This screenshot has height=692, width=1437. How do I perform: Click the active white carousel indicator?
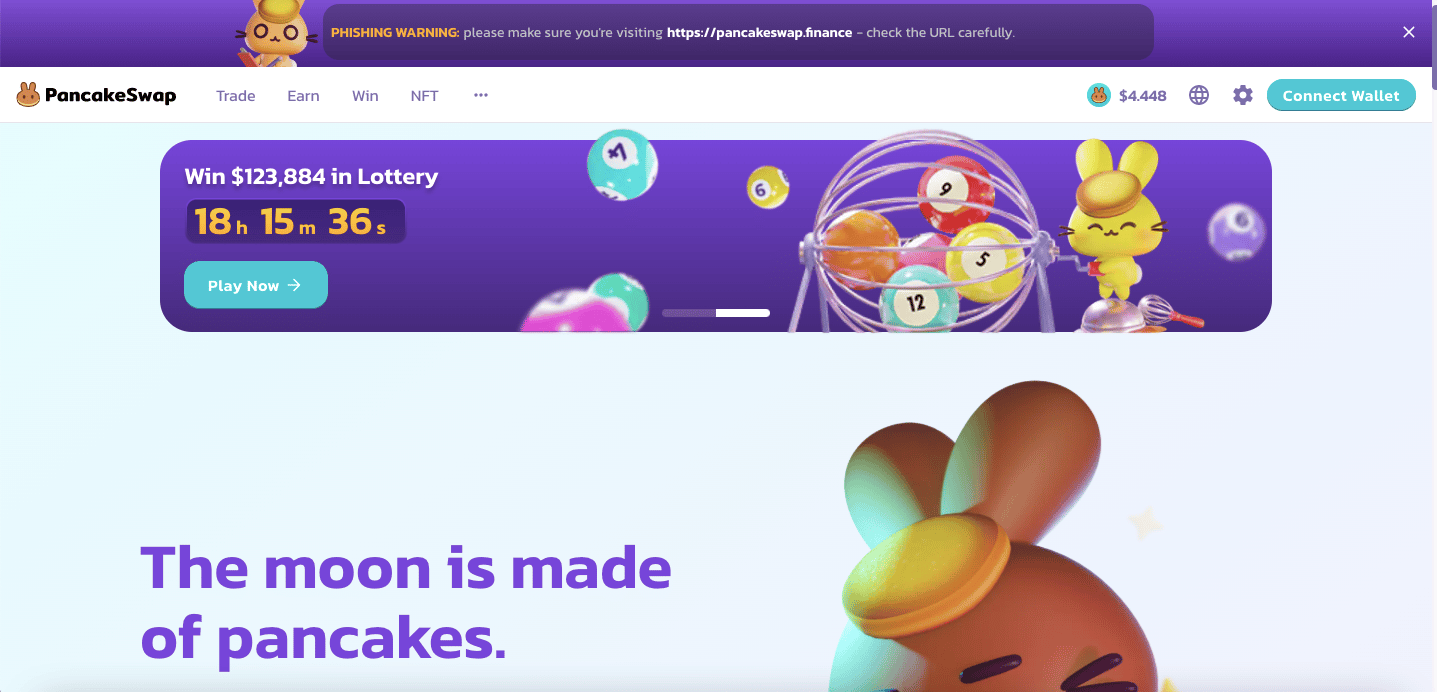pos(743,313)
